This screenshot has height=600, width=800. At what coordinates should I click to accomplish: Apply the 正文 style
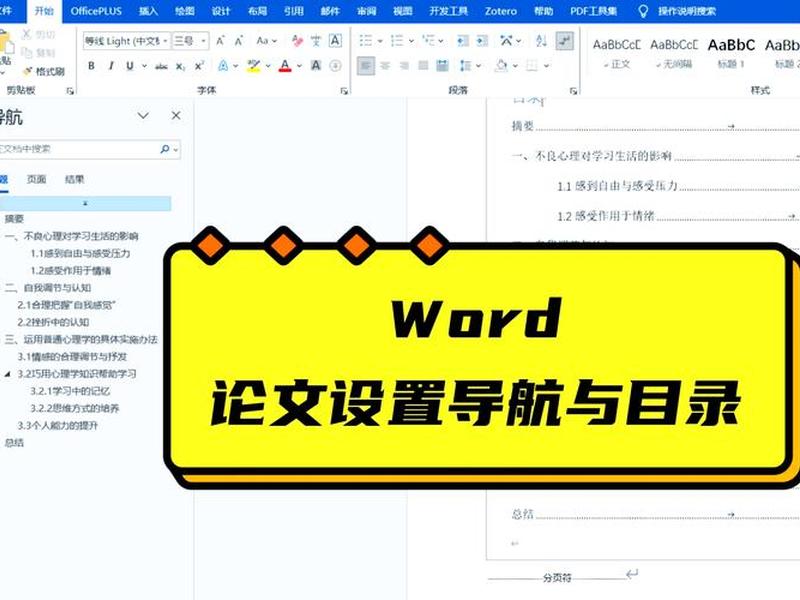click(x=616, y=53)
